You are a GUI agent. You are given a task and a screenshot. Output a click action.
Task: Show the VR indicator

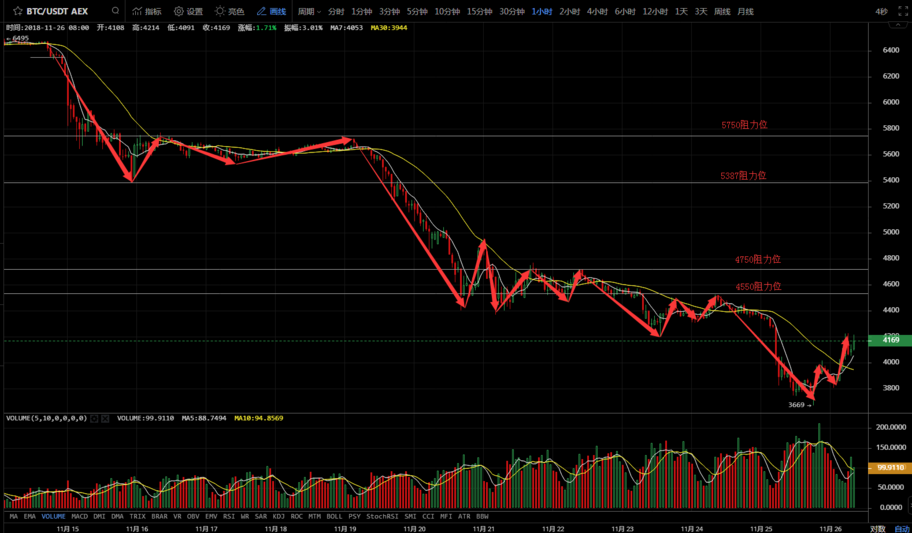(x=177, y=516)
